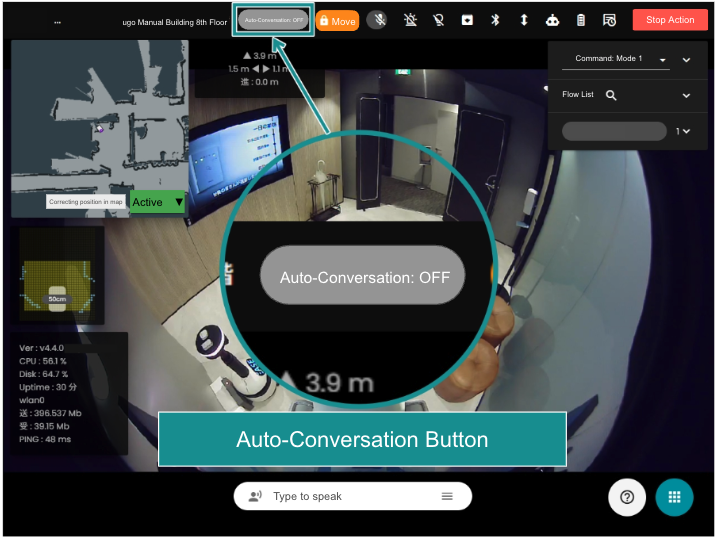Click the CPU : 56.1 % status text
Image resolution: width=715 pixels, height=538 pixels.
click(x=42, y=361)
